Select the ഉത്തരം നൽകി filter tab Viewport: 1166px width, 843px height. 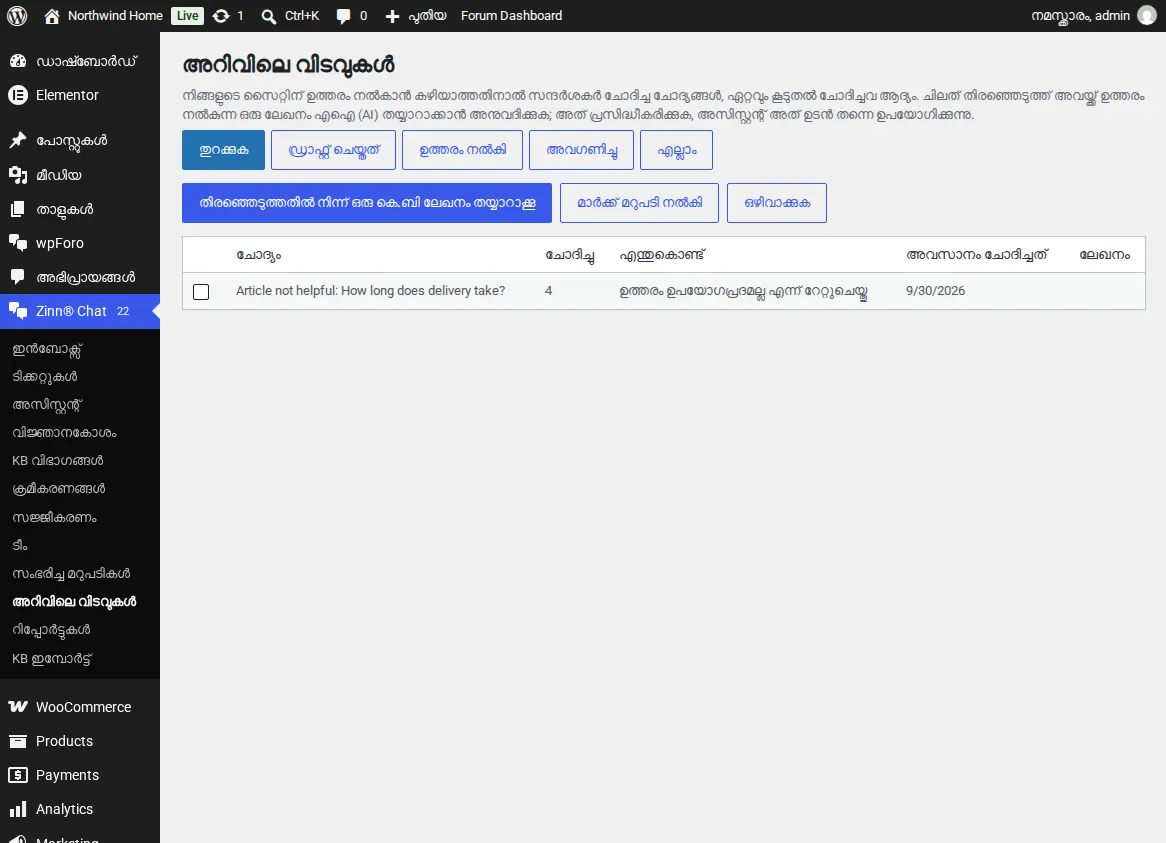coord(463,150)
